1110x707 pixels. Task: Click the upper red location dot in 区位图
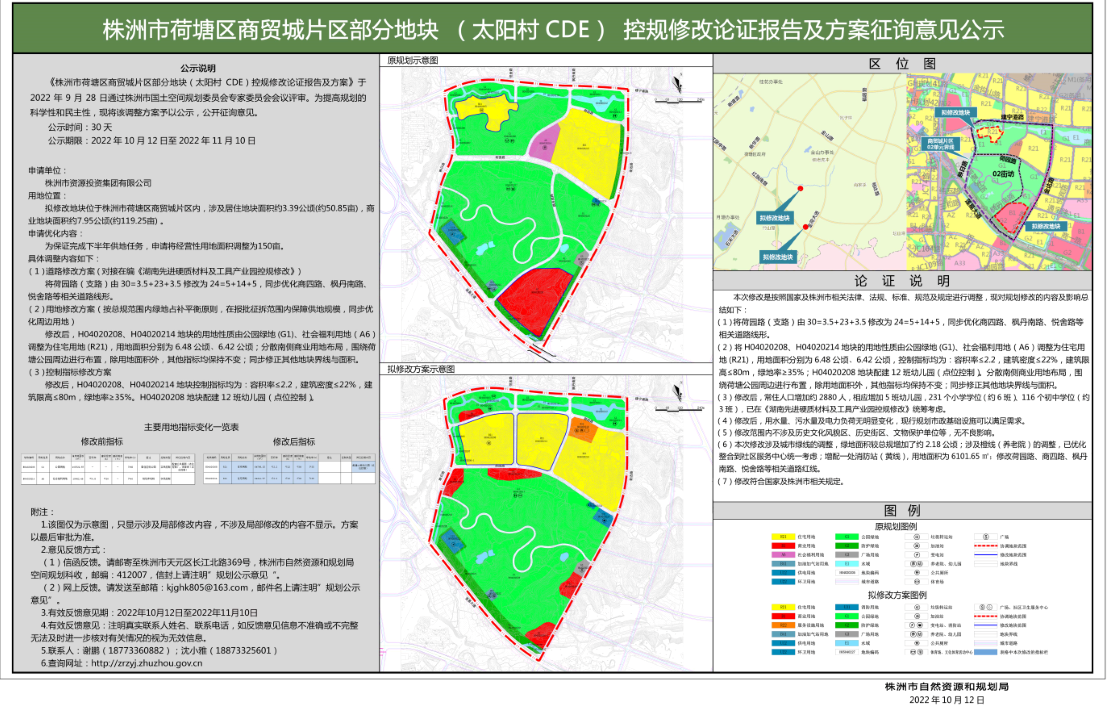[x=801, y=189]
